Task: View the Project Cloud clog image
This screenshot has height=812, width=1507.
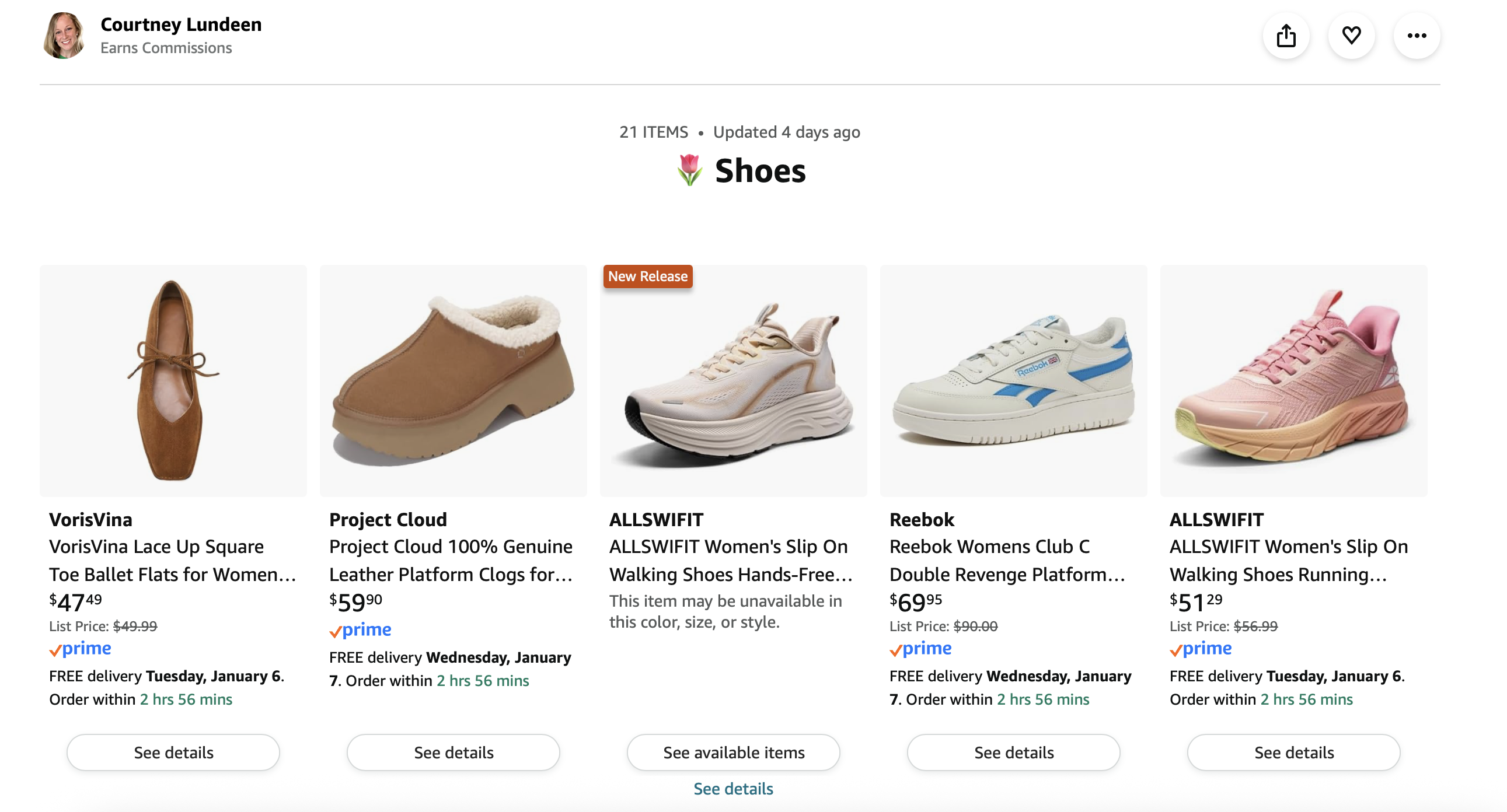Action: 454,380
